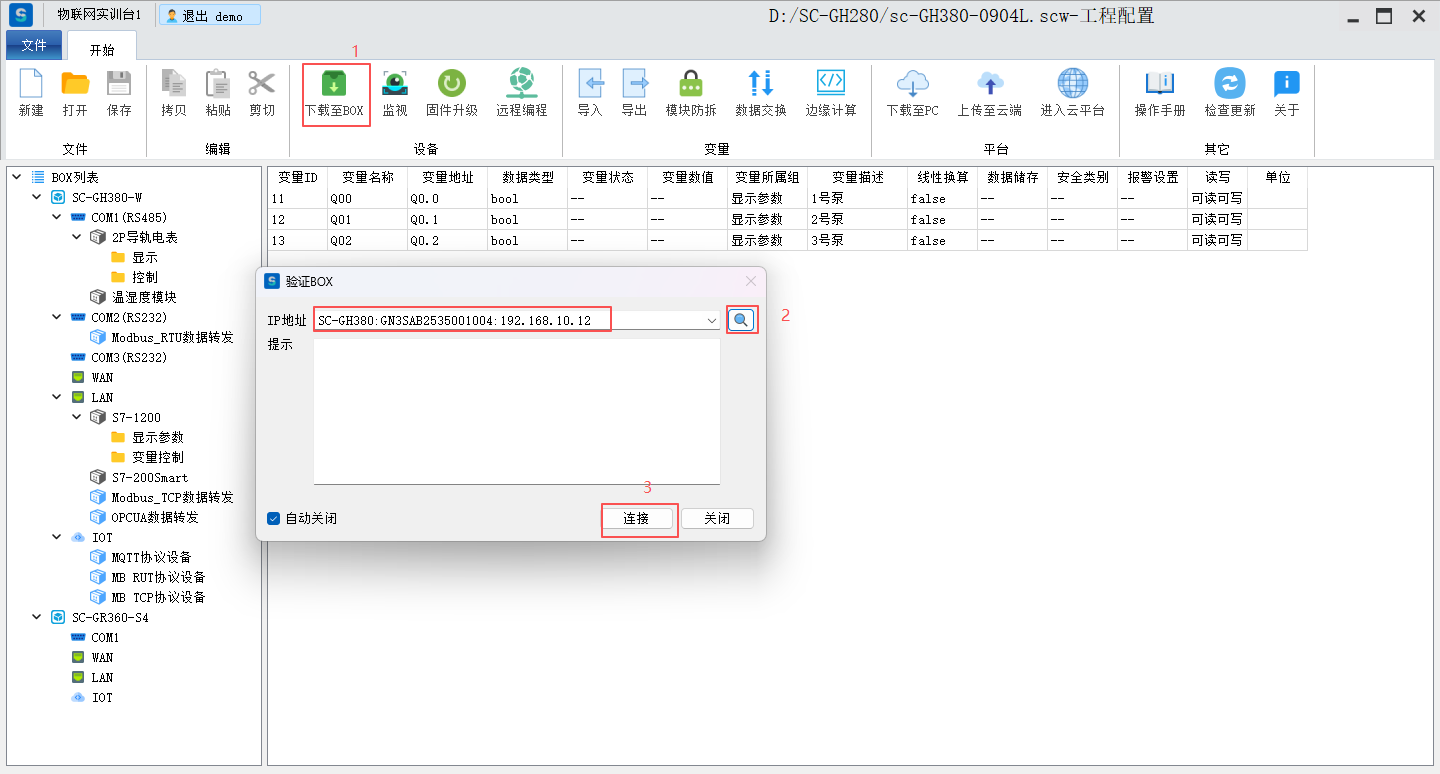Select the 温湿度模块 tree item
Screen dimensions: 1440x774
144,298
